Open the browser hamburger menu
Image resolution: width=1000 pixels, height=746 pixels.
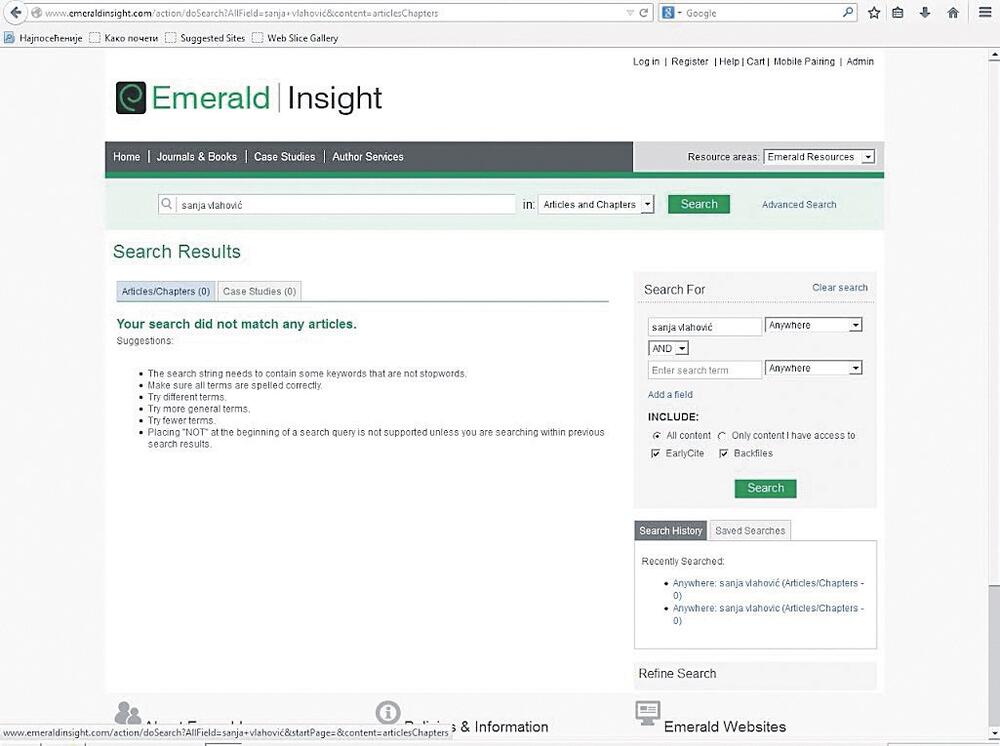pyautogui.click(x=984, y=13)
